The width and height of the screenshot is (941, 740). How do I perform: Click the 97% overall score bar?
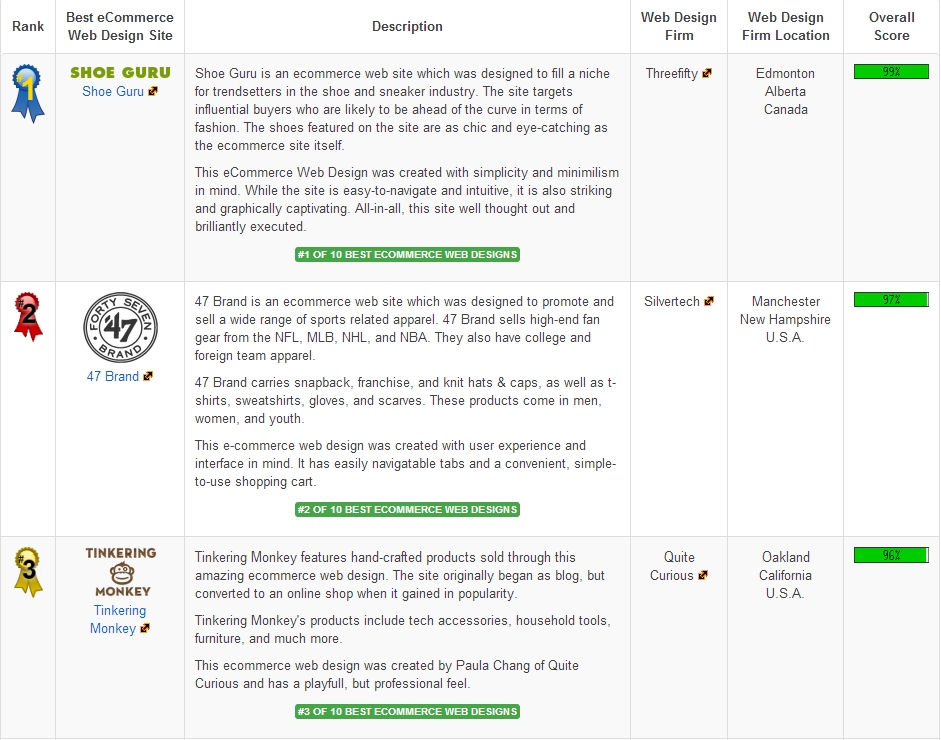tap(891, 300)
